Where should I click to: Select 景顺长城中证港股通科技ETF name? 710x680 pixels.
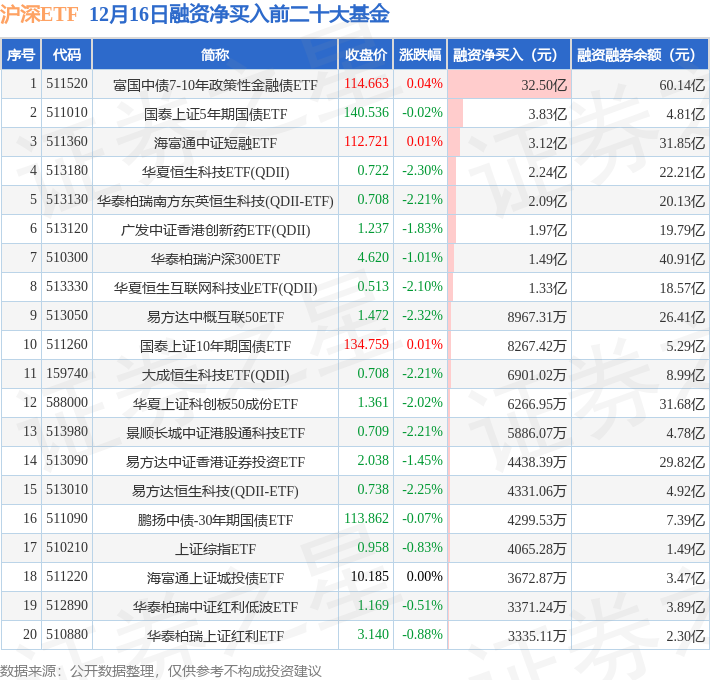tap(215, 433)
